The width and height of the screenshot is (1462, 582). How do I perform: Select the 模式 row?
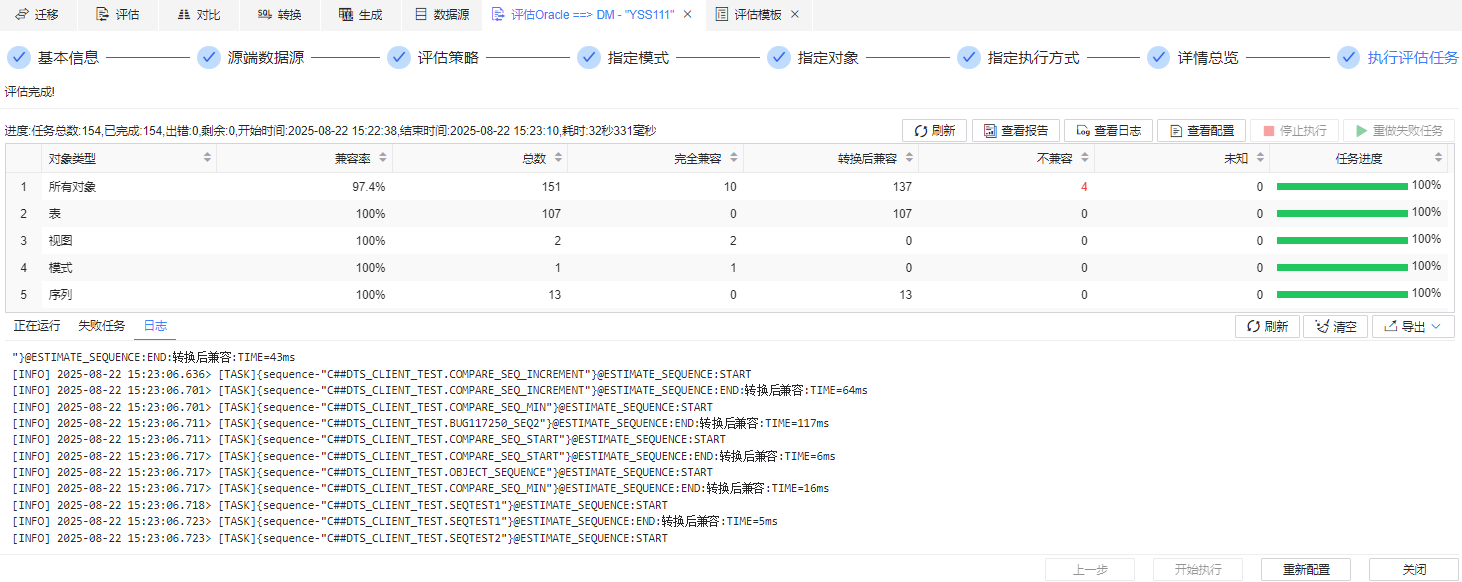click(728, 268)
